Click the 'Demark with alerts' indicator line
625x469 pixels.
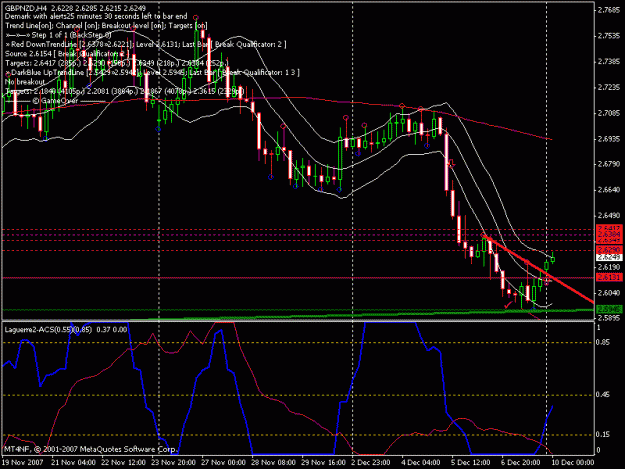click(96, 16)
